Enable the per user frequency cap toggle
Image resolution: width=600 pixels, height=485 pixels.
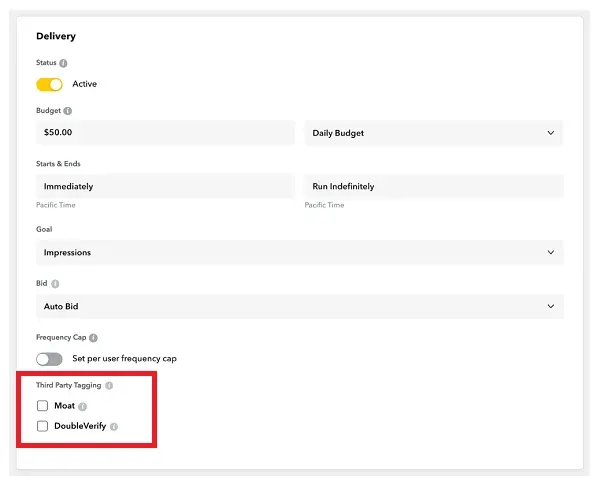point(49,358)
